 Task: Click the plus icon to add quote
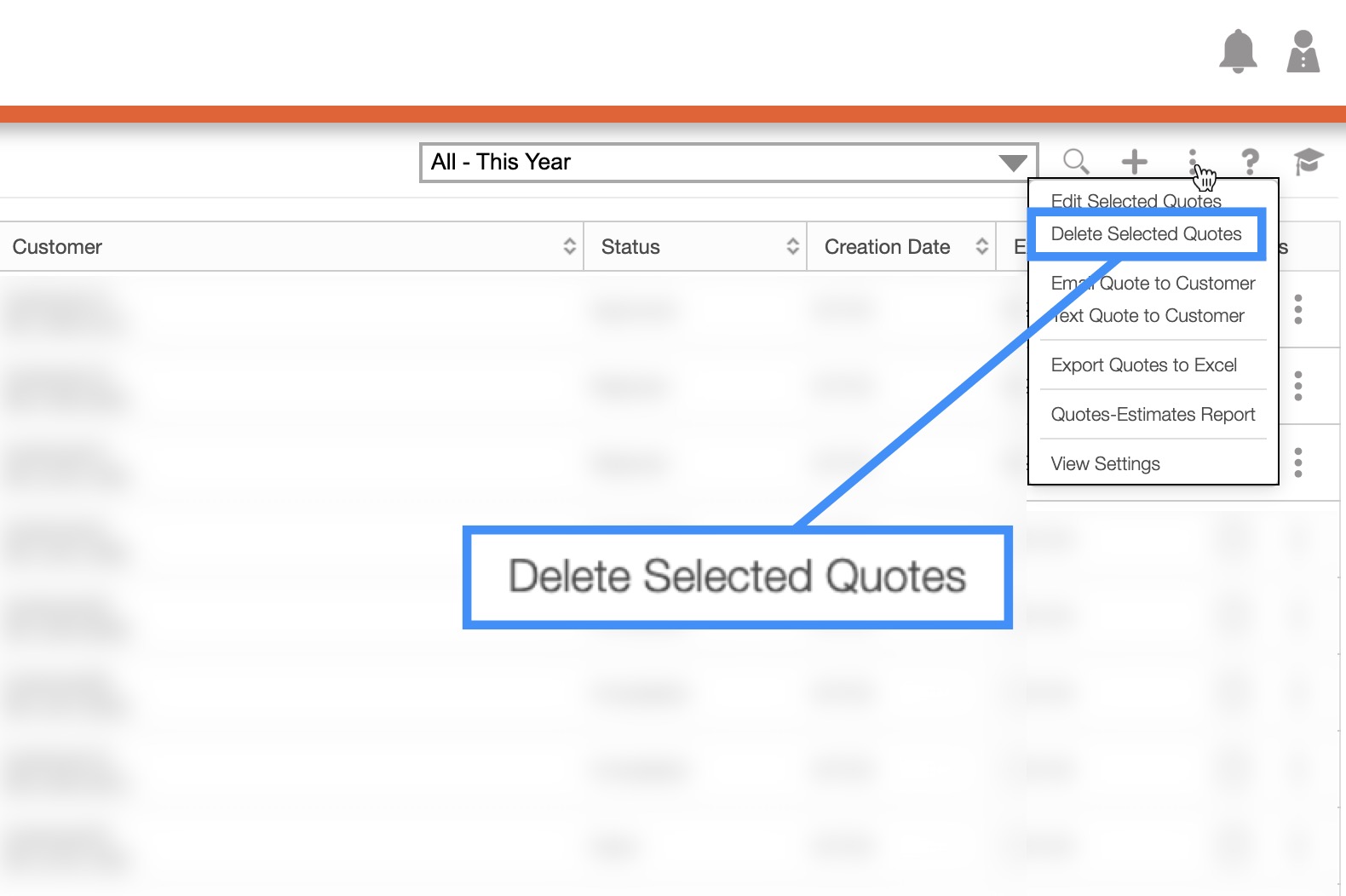tap(1134, 161)
